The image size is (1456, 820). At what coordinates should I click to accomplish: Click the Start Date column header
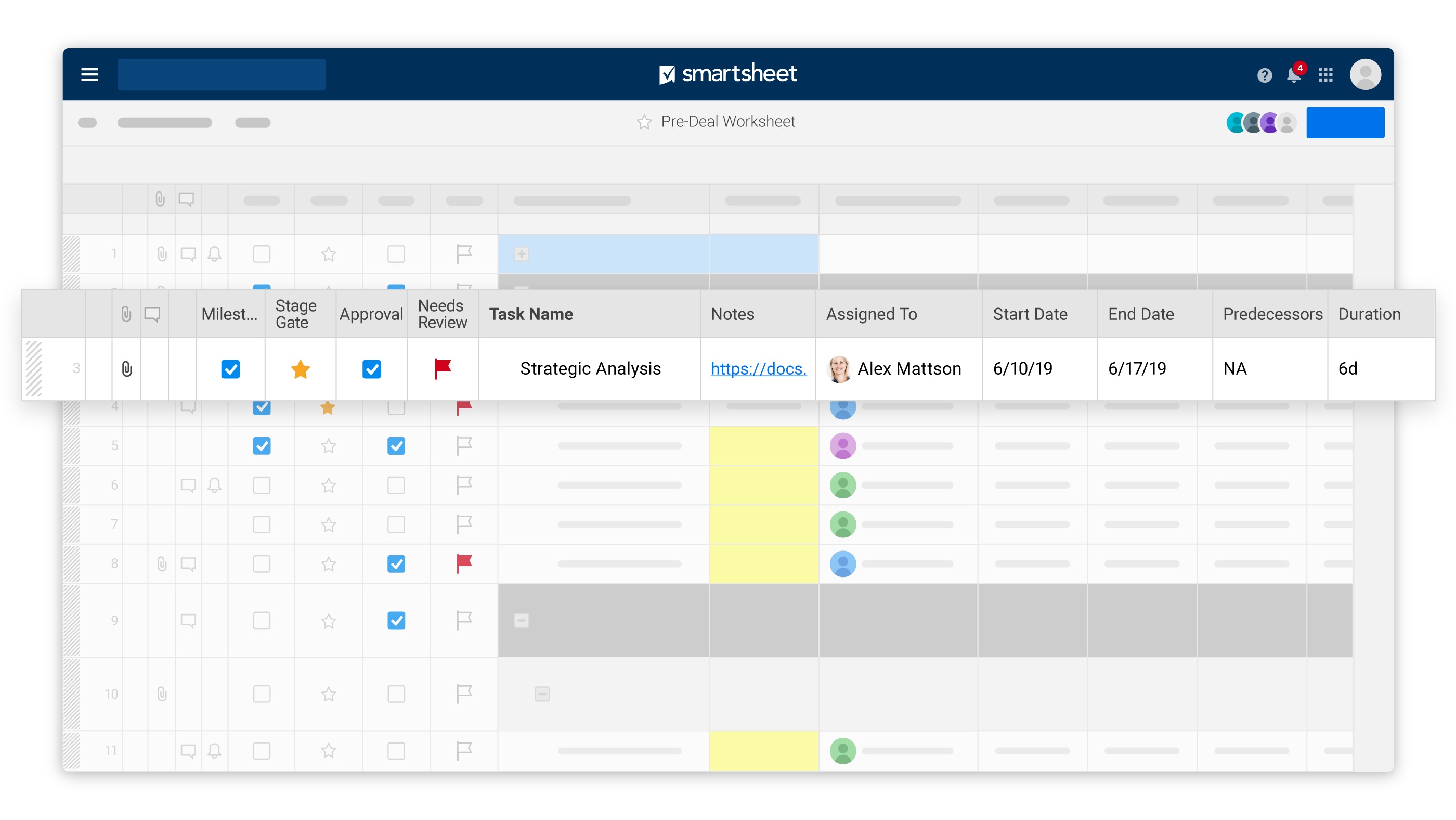[x=1039, y=314]
